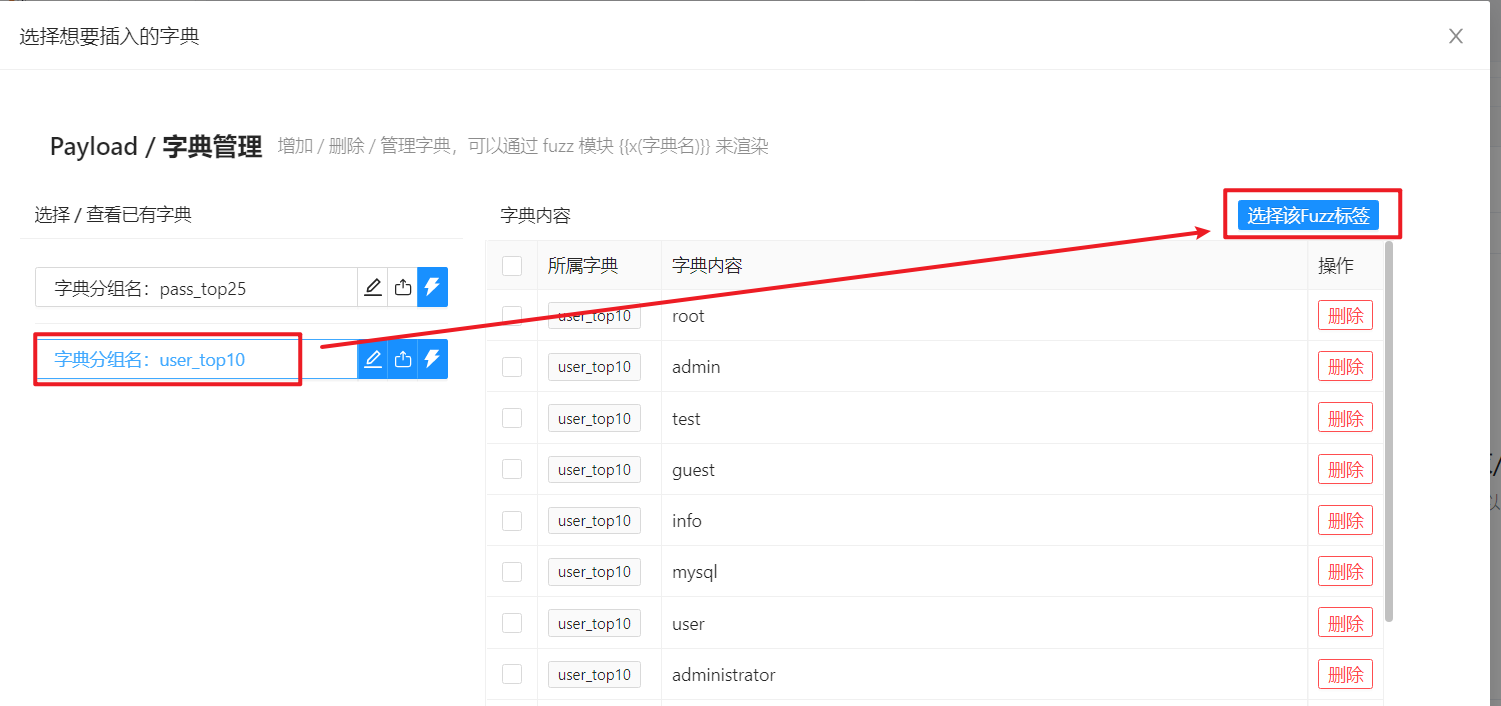Remove the user entry

point(1345,623)
